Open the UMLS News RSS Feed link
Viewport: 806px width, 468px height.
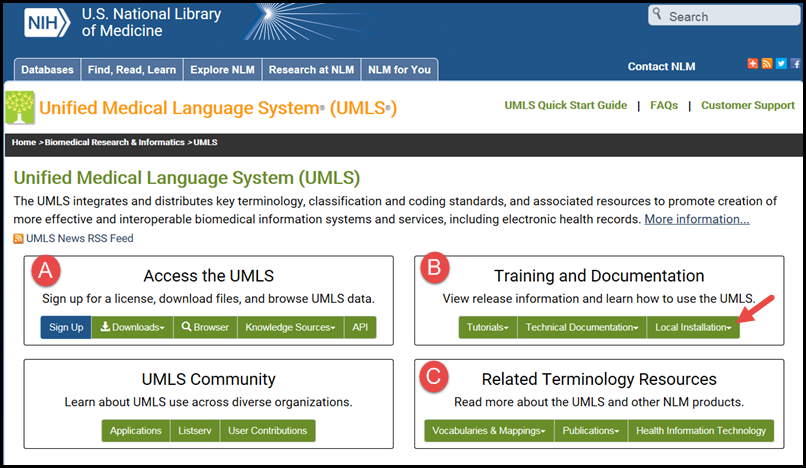click(x=80, y=239)
